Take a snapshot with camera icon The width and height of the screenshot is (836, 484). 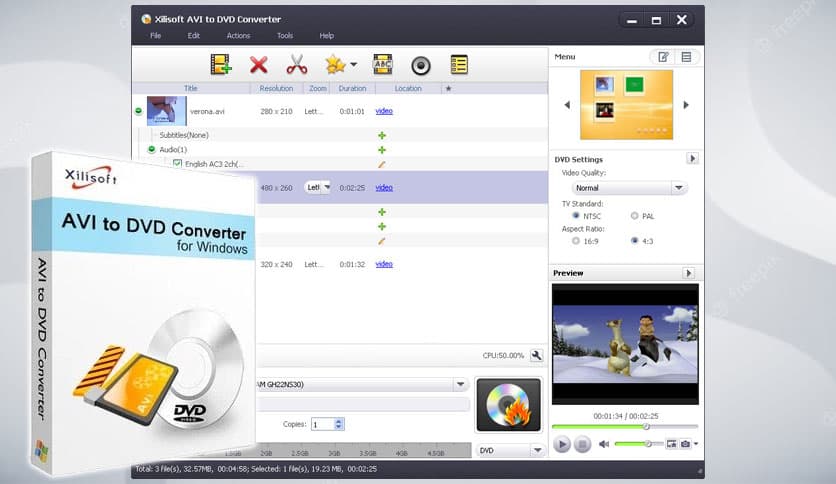click(x=685, y=443)
